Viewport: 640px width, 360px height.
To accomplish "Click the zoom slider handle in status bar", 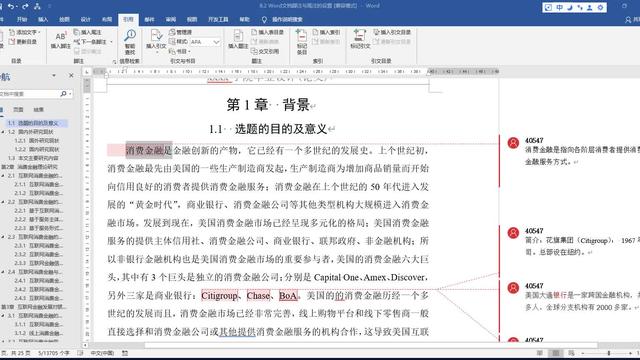I will click(x=609, y=353).
